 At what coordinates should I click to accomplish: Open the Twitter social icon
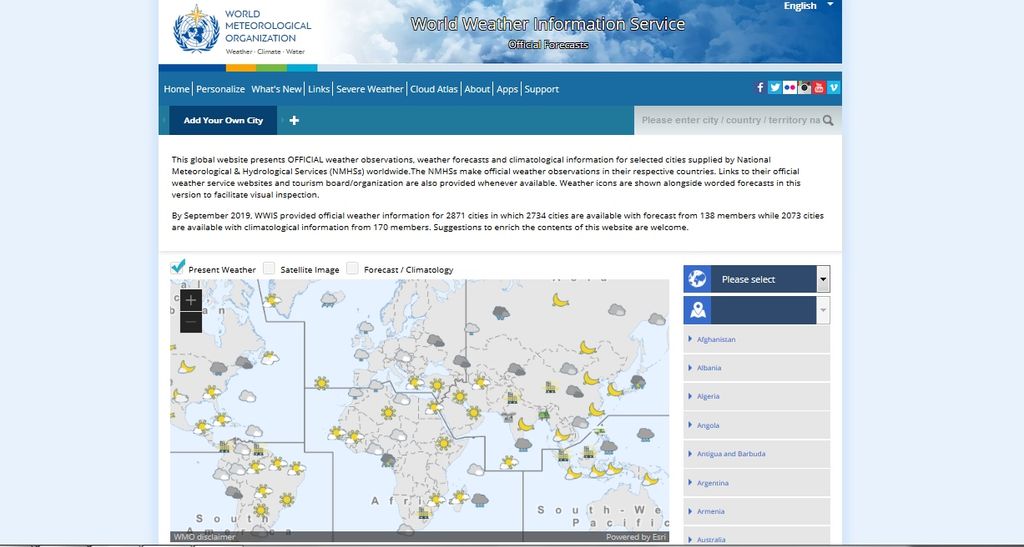pos(775,87)
